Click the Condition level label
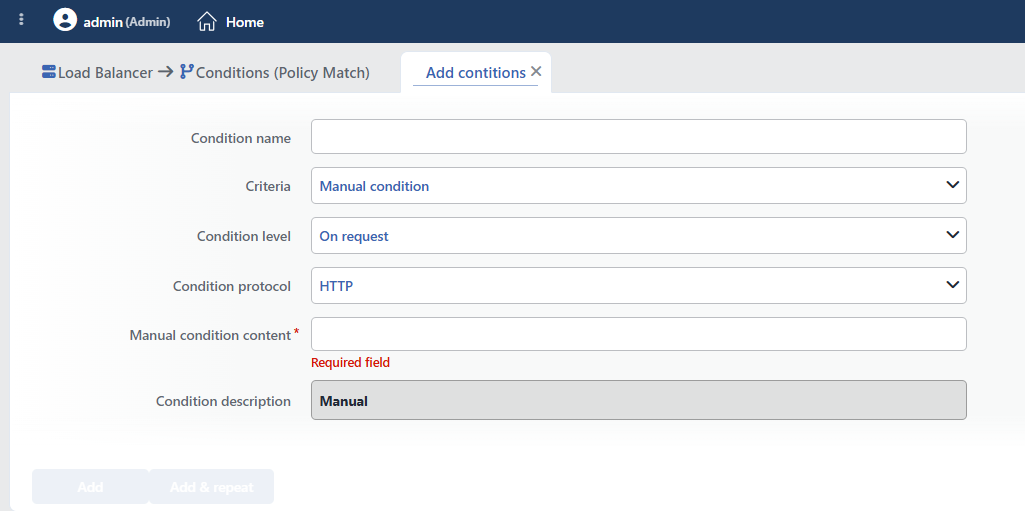1025x511 pixels. [244, 237]
